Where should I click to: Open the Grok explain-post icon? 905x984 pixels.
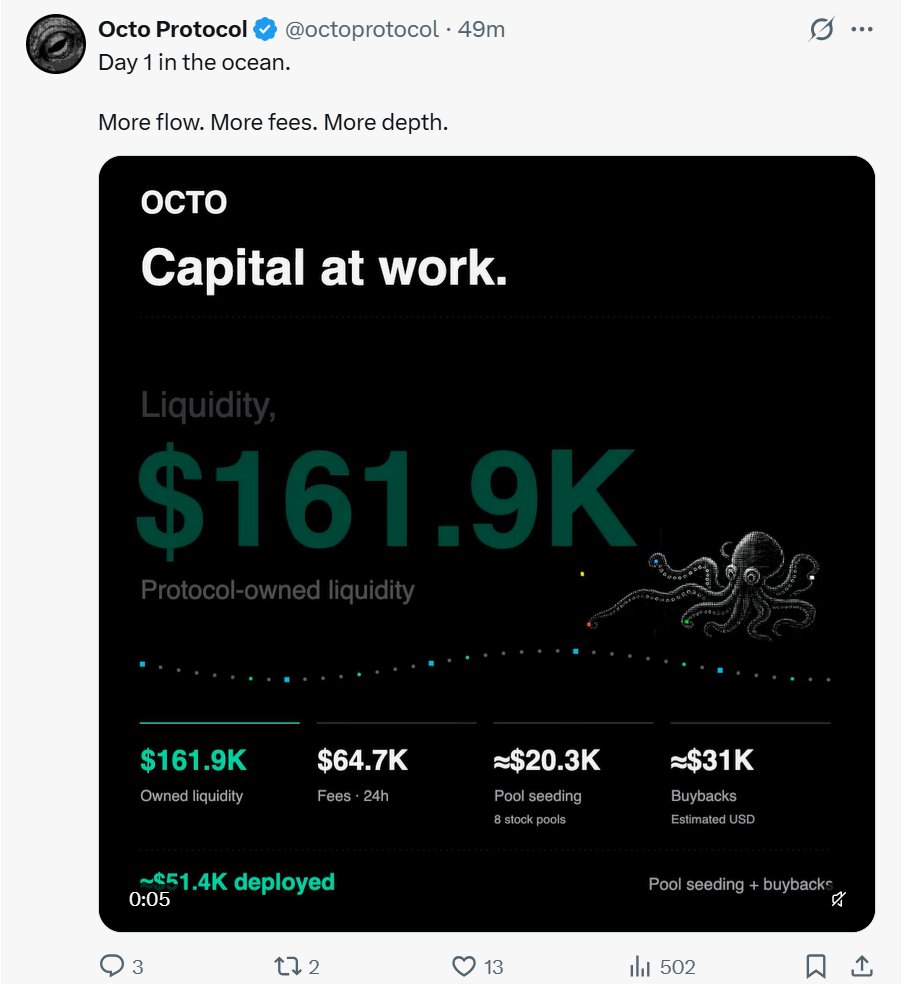[x=821, y=29]
